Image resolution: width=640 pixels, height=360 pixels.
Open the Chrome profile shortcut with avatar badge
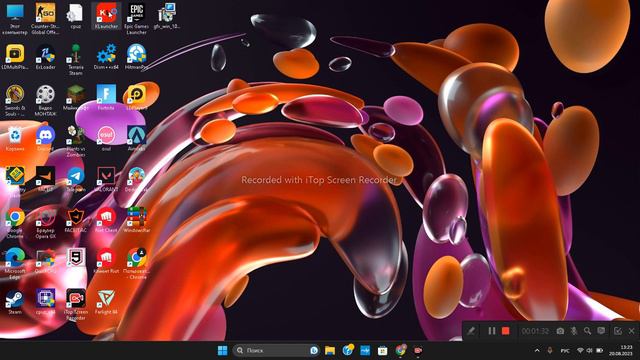[x=136, y=264]
